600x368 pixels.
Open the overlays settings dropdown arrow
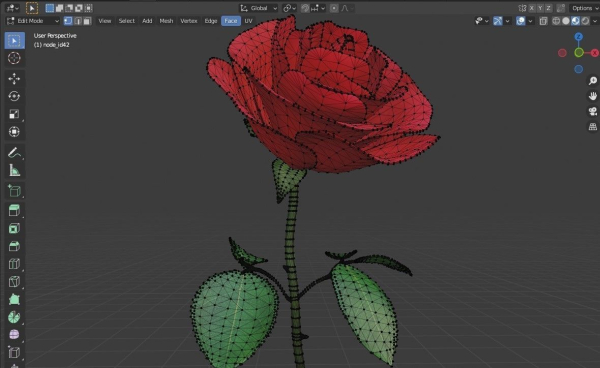click(530, 21)
